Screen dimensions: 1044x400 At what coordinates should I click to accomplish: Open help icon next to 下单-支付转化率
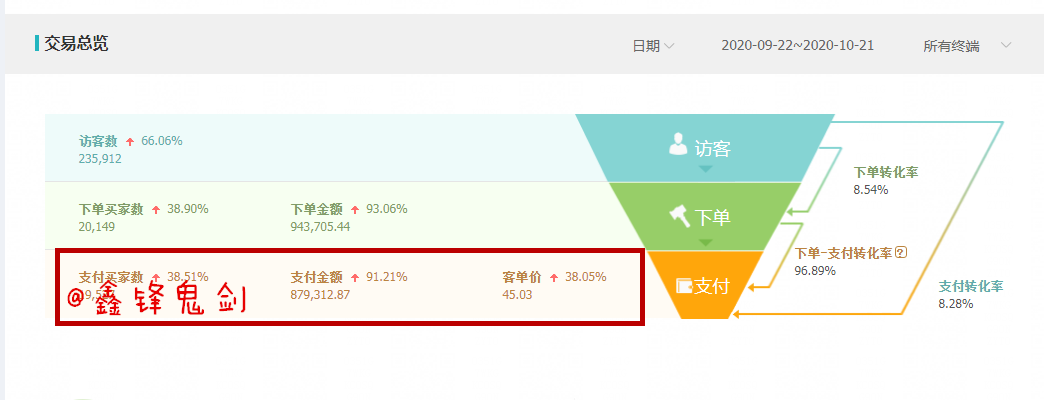pyautogui.click(x=901, y=253)
